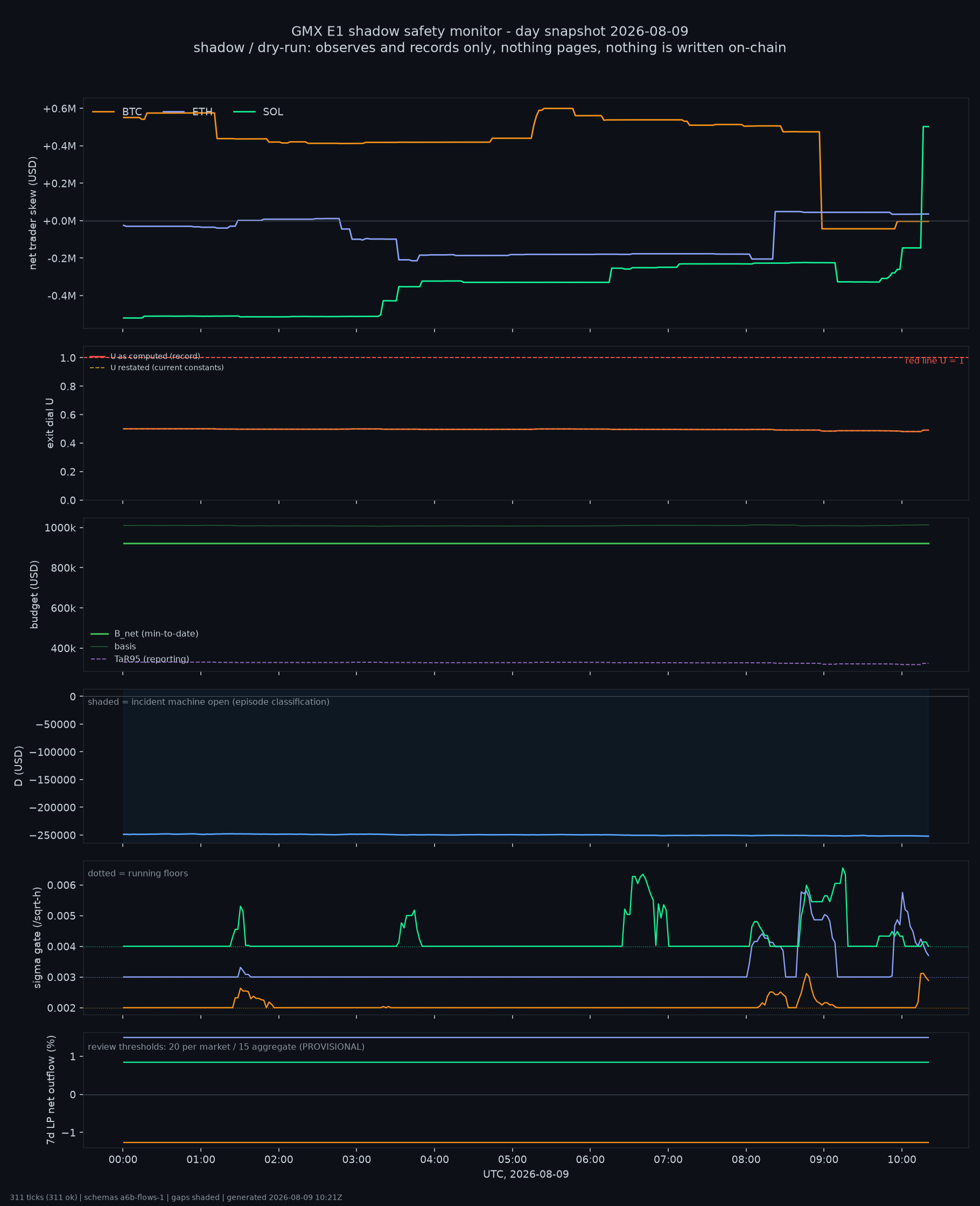
Task: Click the "0.2" exit dial tick
Action: [x=68, y=472]
